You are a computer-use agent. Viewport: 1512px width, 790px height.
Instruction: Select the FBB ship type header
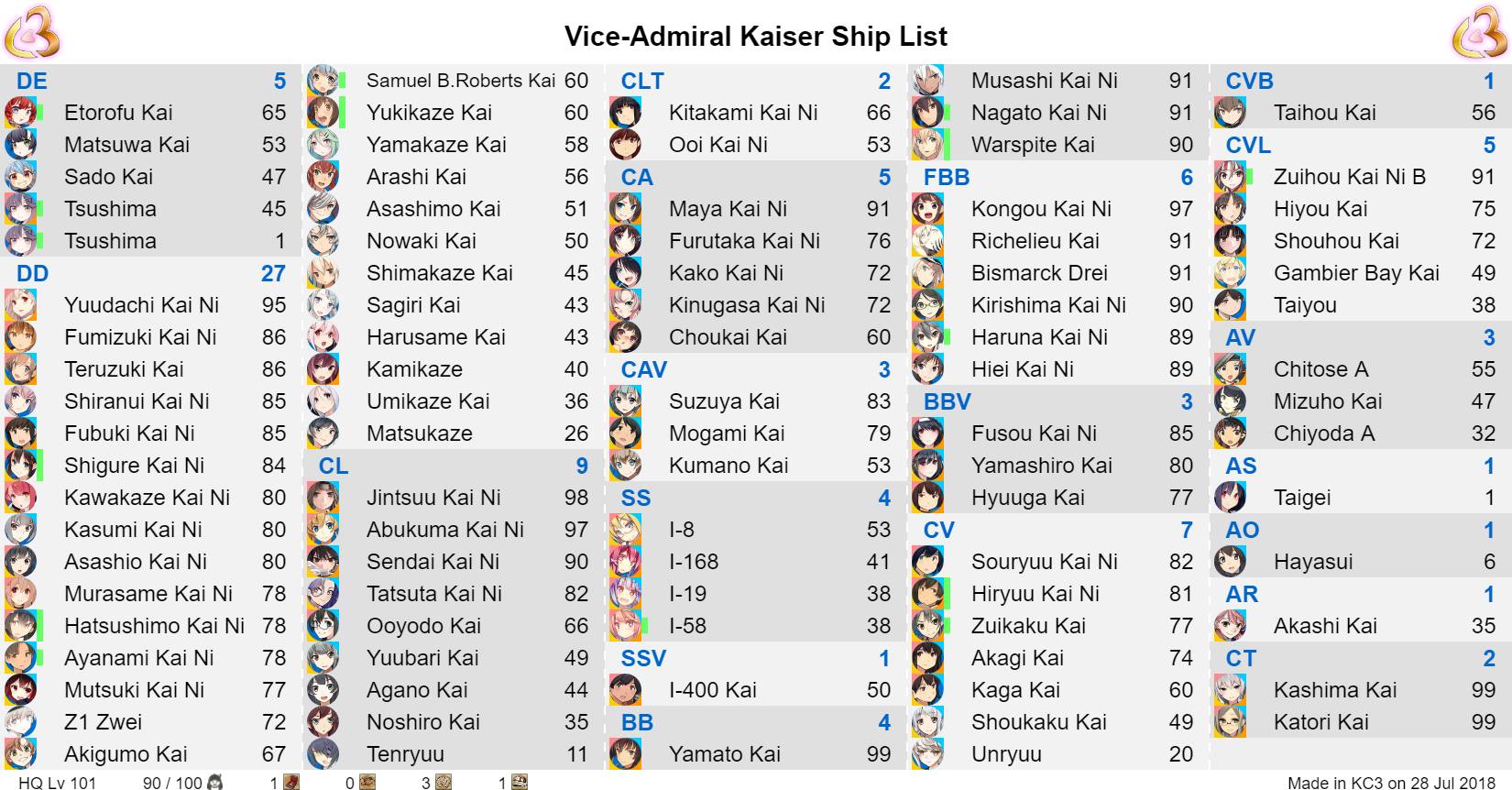[x=1058, y=177]
